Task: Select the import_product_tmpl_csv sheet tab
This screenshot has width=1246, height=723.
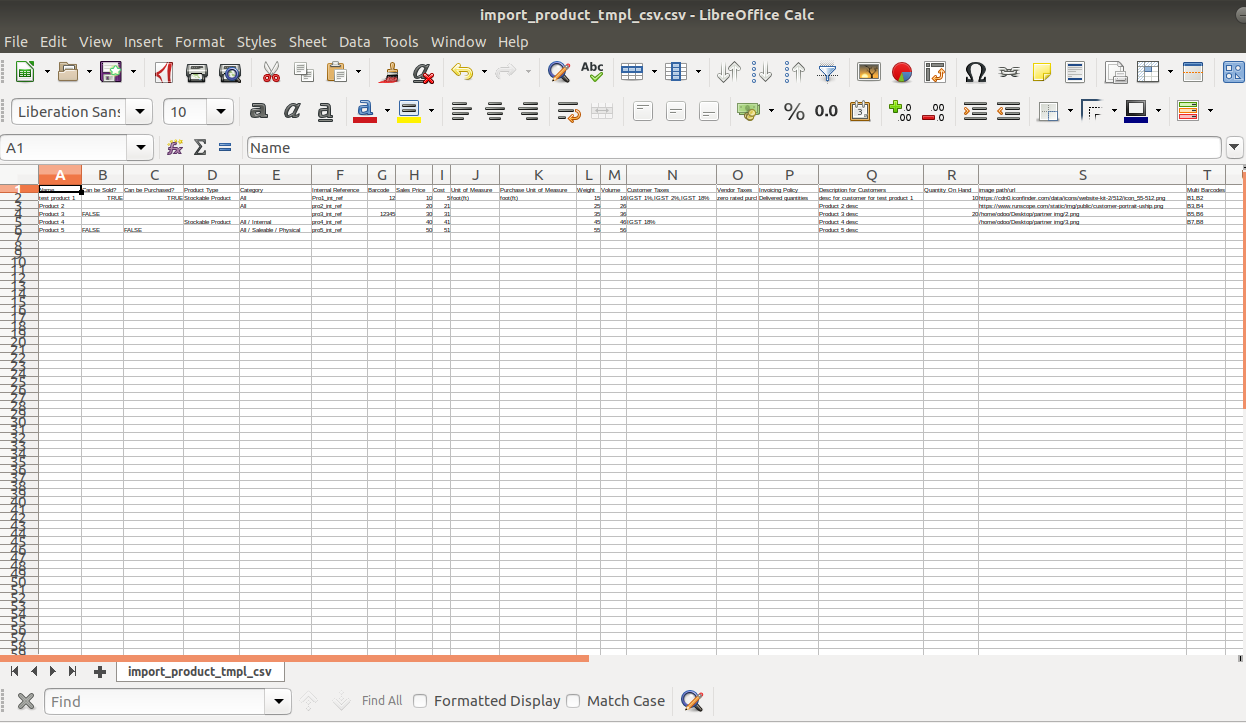Action: click(200, 672)
